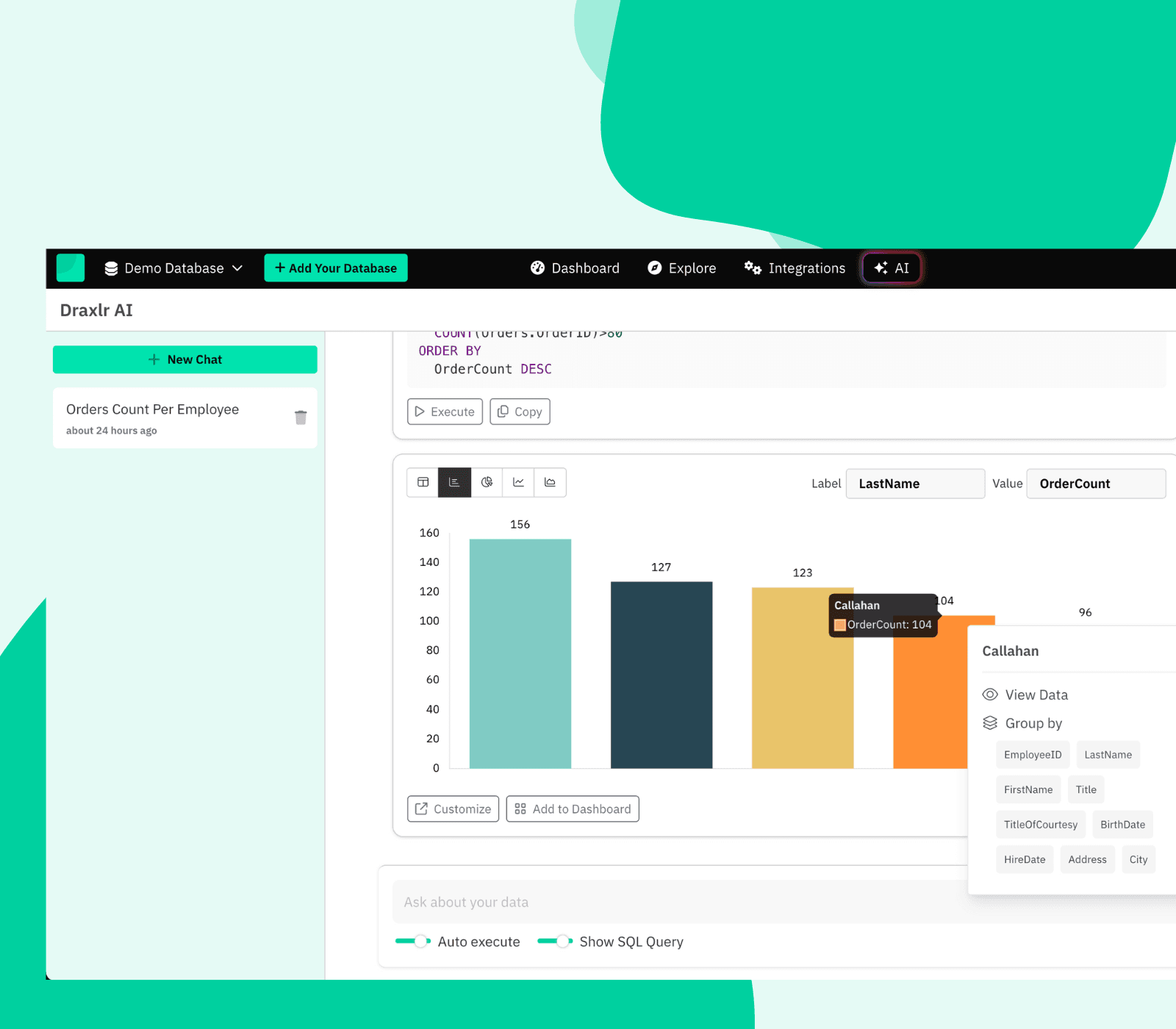Switch to pie chart view

[x=487, y=483]
